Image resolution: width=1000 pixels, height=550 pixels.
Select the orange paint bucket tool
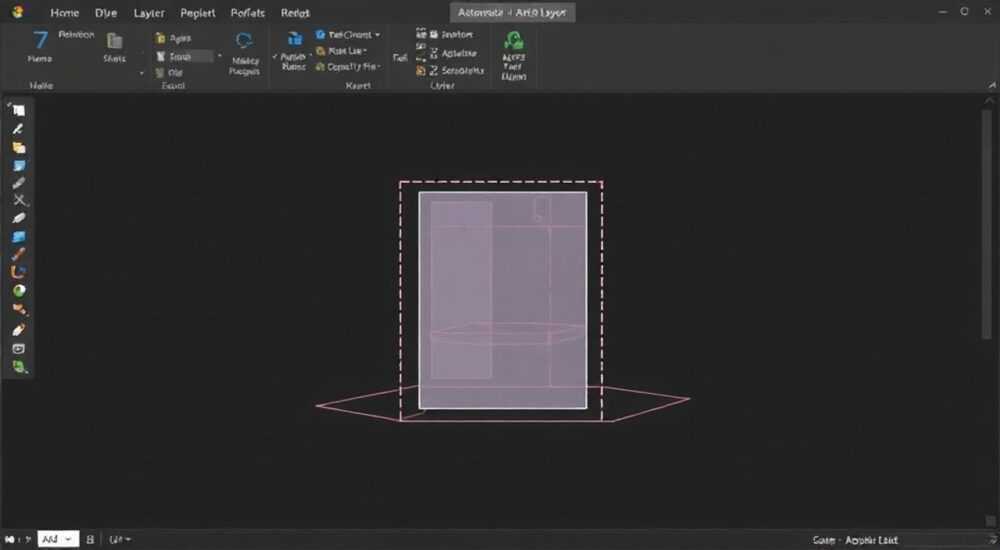(x=19, y=310)
